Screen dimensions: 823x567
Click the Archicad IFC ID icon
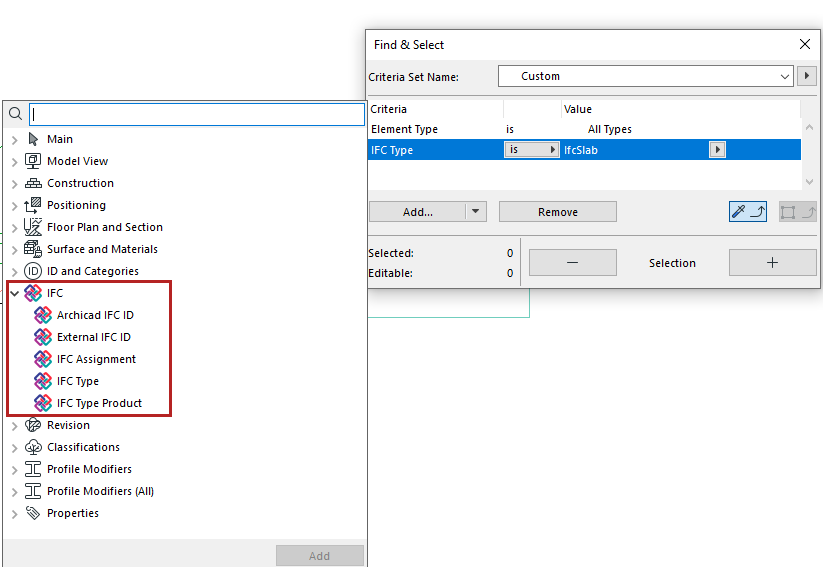(x=43, y=315)
